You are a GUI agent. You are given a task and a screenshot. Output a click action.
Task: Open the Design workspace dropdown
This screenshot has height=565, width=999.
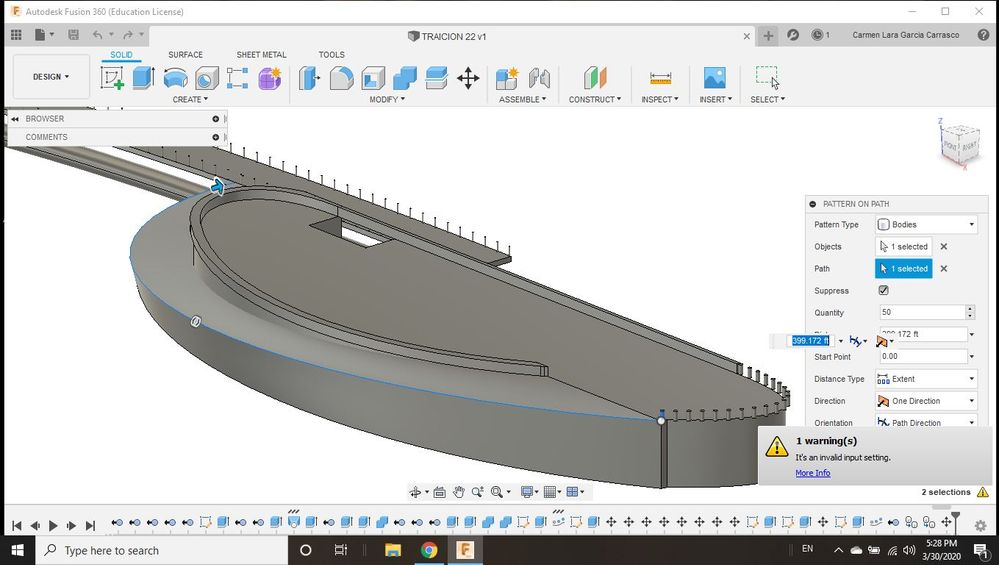51,77
